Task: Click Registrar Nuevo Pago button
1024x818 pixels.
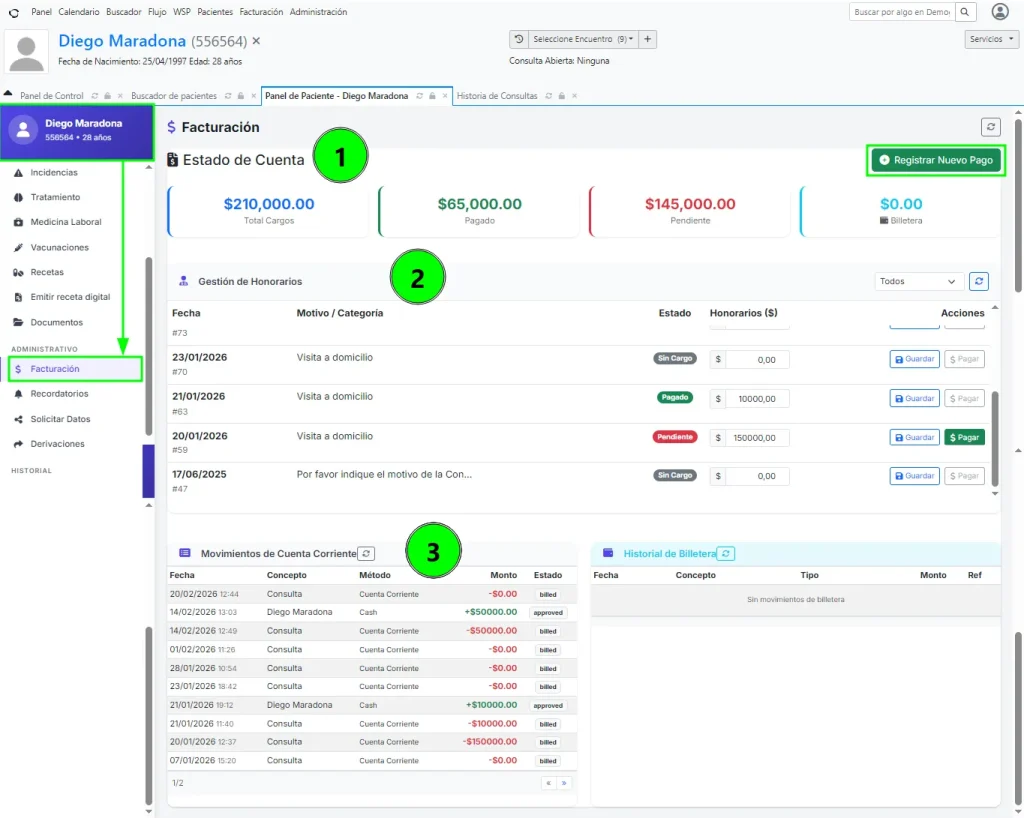Action: [936, 160]
